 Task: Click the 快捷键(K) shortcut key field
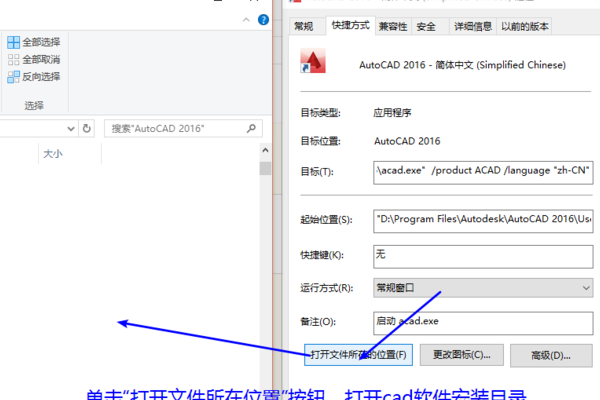click(483, 256)
